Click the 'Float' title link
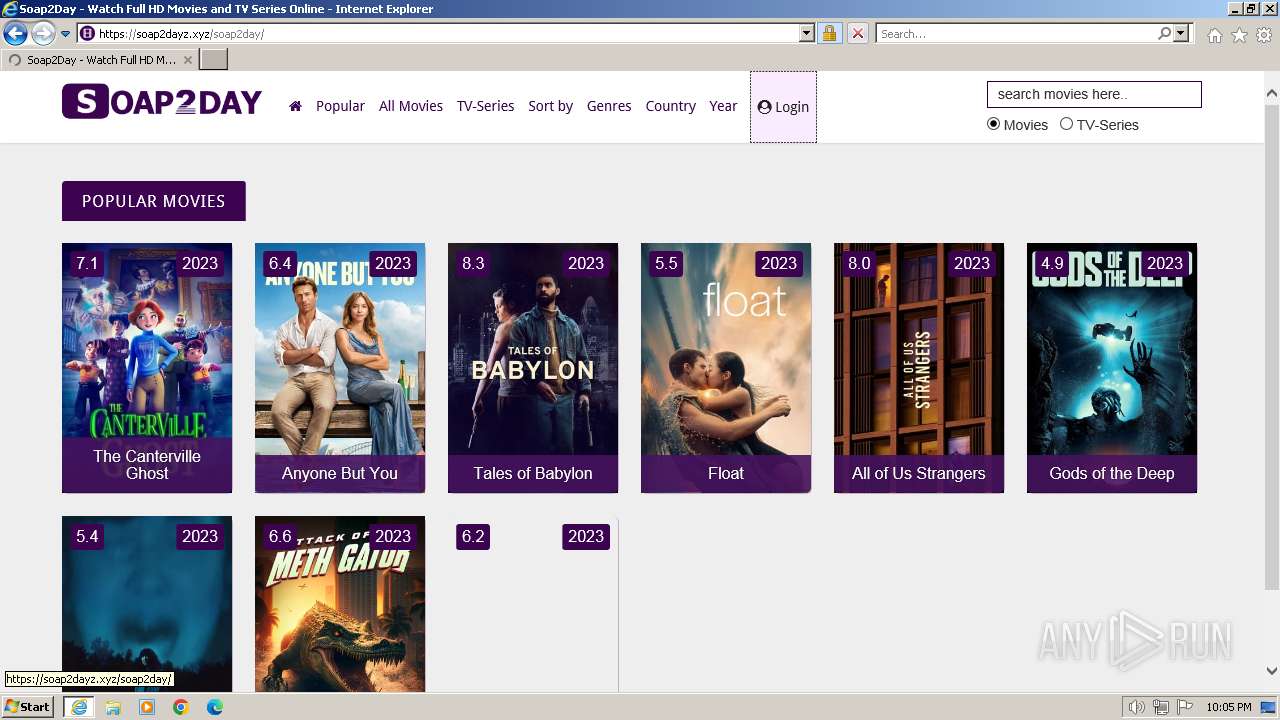 click(726, 473)
